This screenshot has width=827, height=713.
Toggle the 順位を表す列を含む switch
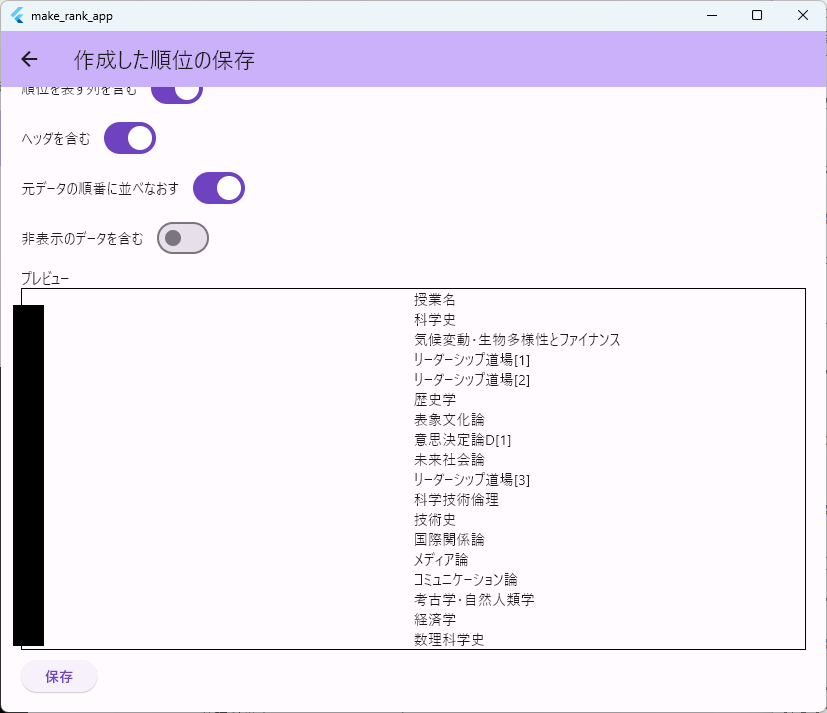177,94
